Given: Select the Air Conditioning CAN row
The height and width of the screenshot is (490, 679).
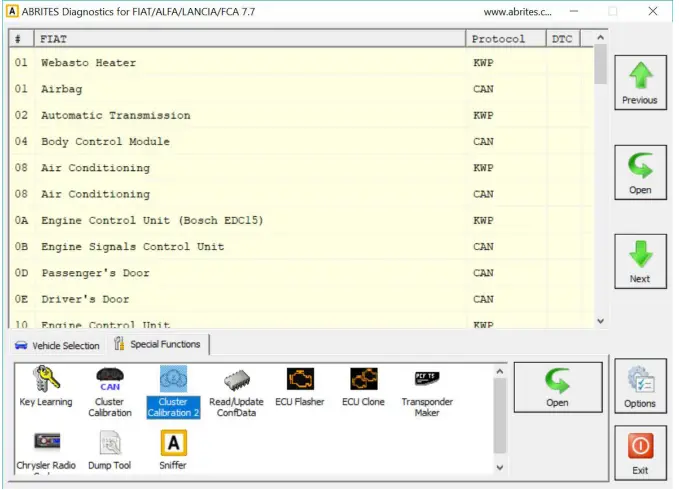Looking at the screenshot, I should [301, 194].
